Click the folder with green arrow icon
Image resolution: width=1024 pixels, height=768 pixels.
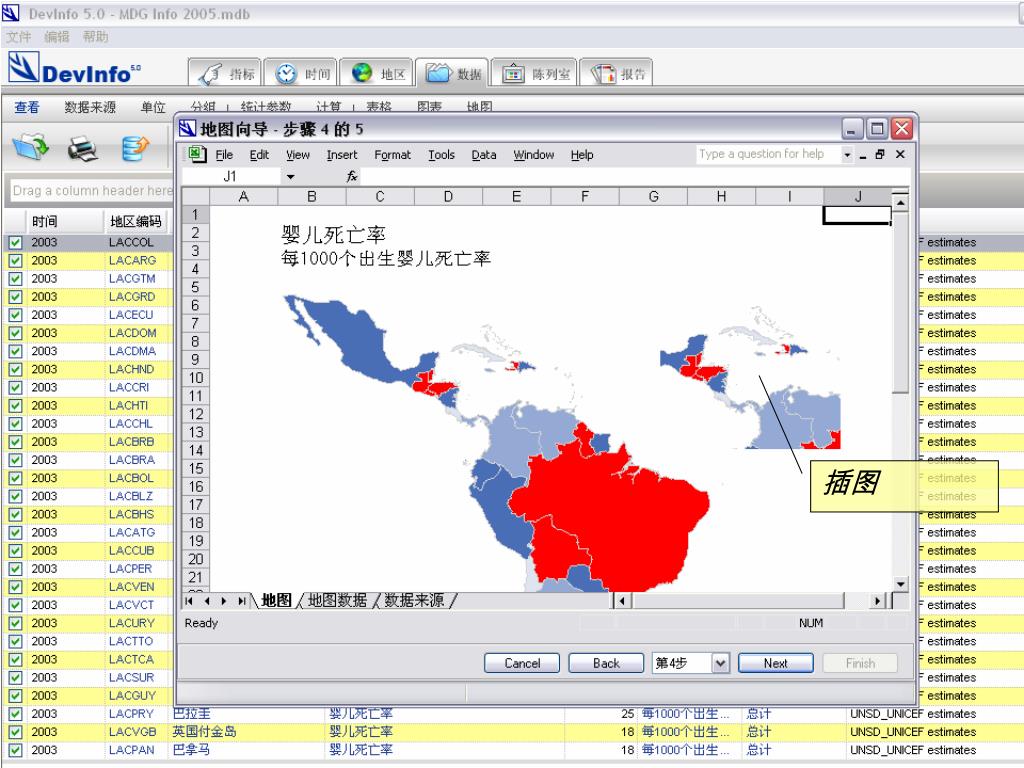[31, 147]
